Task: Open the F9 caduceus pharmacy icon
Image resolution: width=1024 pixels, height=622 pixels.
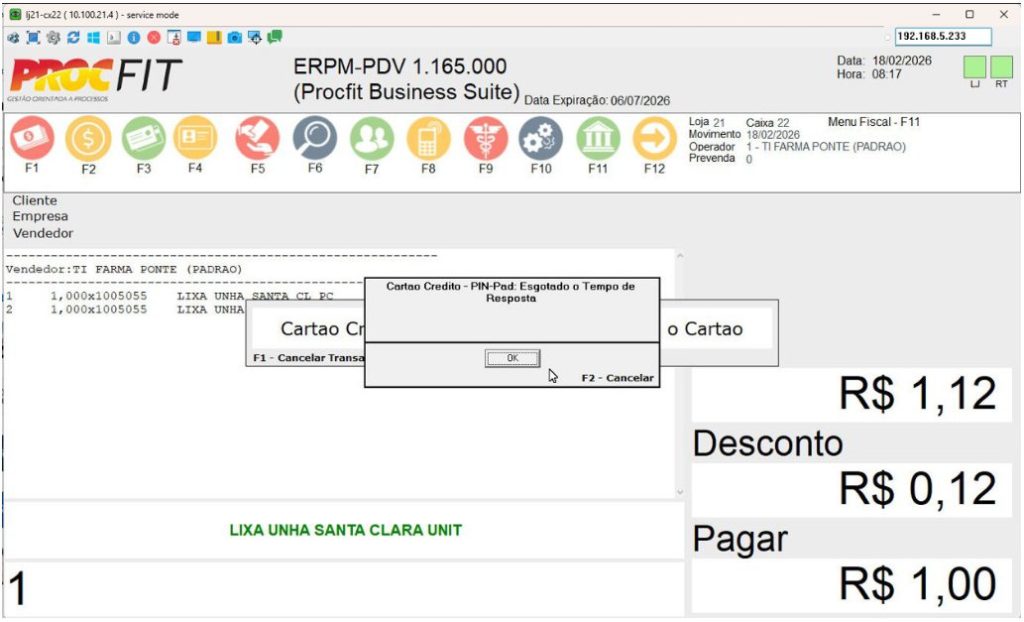Action: (485, 139)
